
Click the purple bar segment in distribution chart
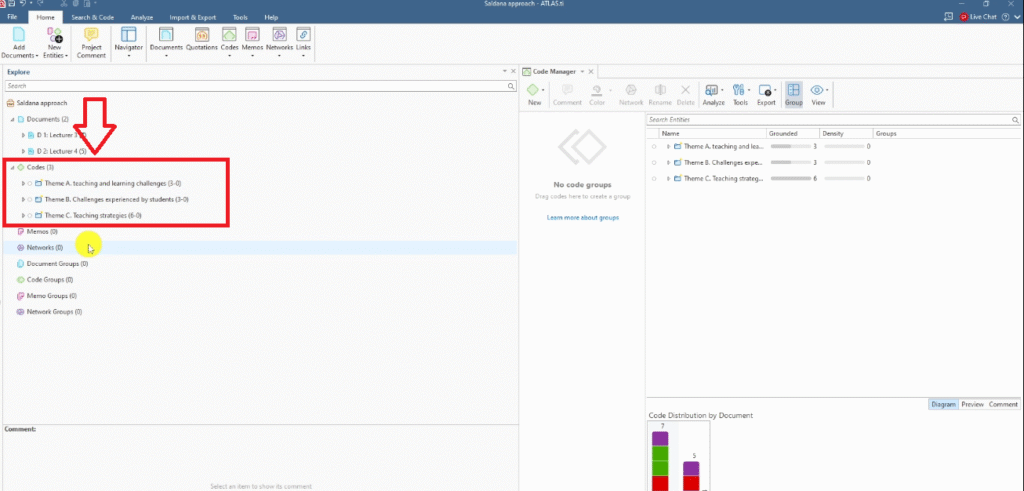[660, 438]
